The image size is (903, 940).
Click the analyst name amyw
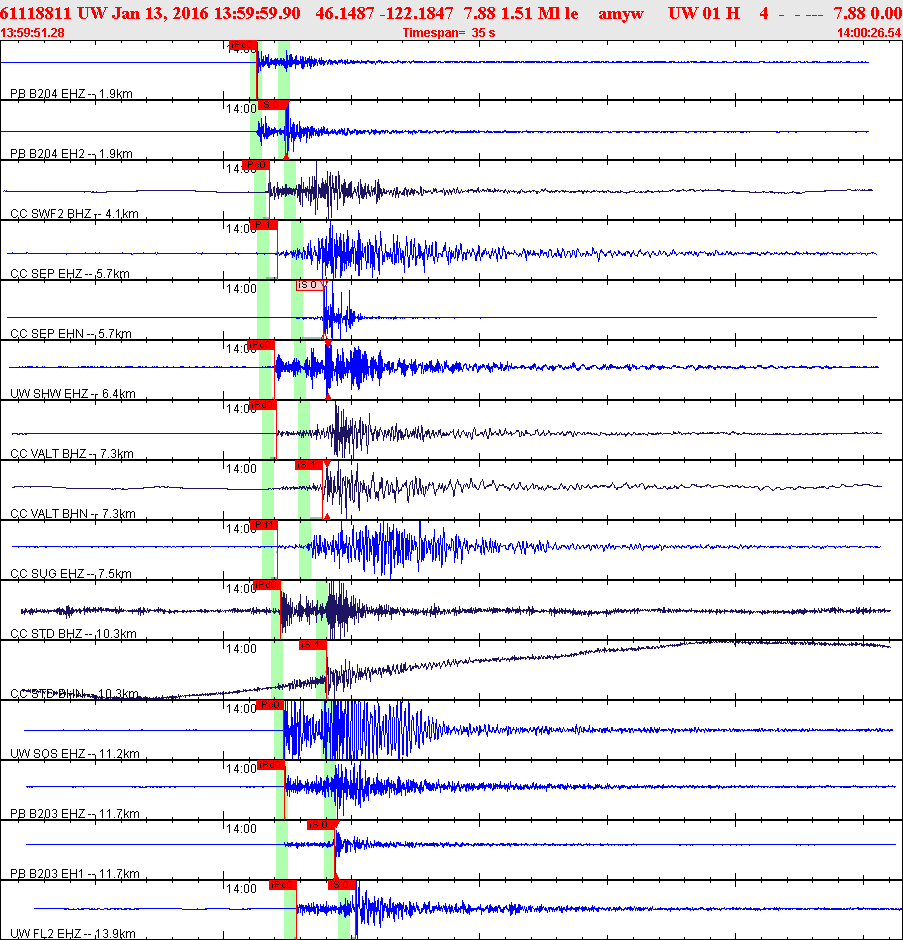click(x=621, y=14)
